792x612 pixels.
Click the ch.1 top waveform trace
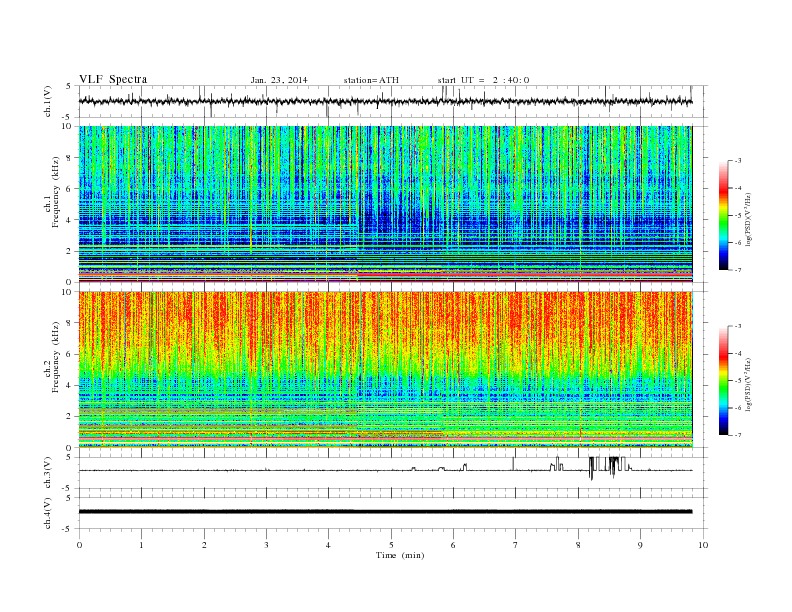[385, 101]
